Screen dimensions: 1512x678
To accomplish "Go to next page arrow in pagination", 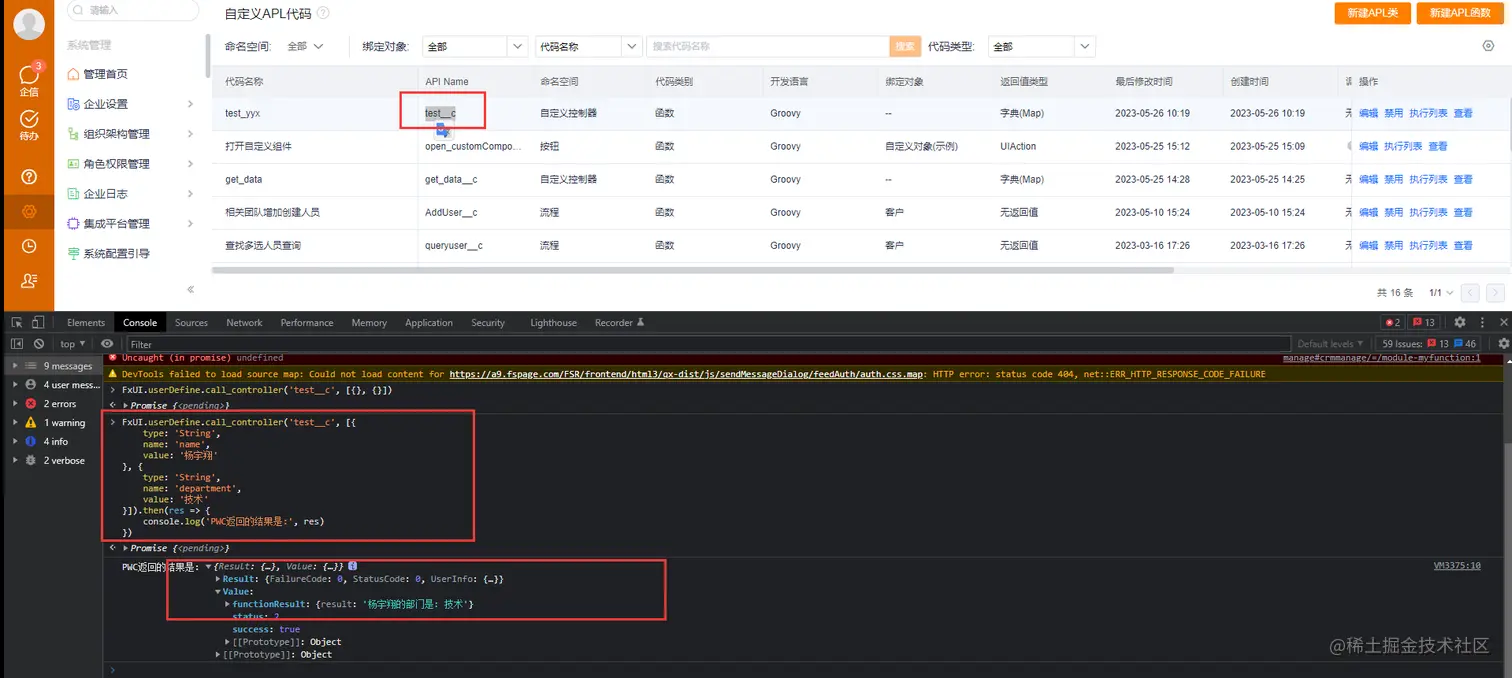I will tap(1496, 293).
